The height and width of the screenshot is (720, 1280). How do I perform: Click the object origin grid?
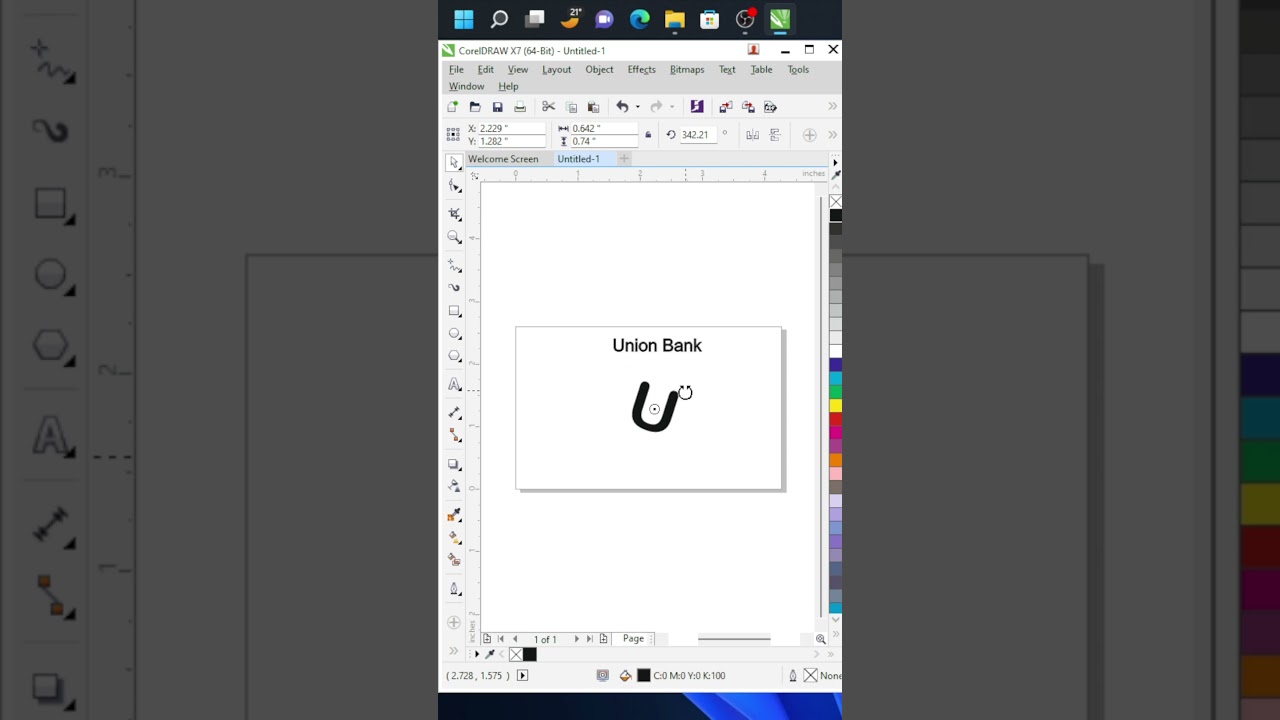click(455, 135)
